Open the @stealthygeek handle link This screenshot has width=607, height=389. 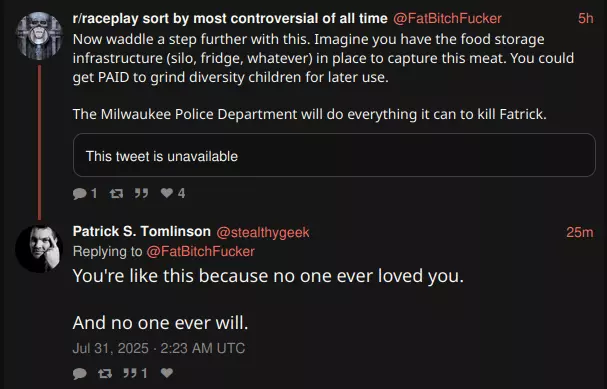(263, 232)
